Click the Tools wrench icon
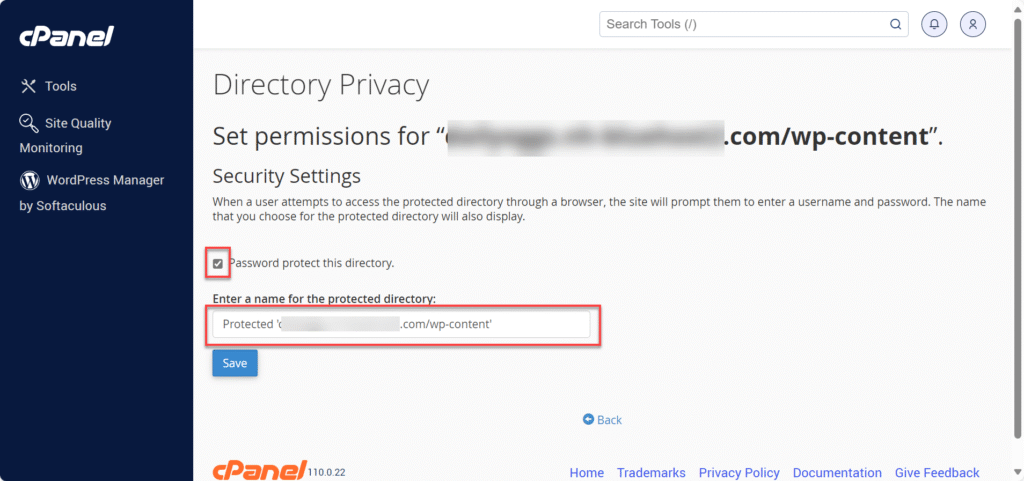 (x=29, y=86)
